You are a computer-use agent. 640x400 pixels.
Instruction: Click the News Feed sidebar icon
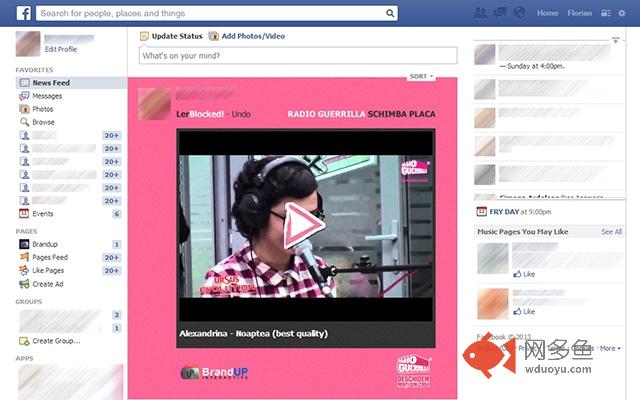[x=24, y=82]
